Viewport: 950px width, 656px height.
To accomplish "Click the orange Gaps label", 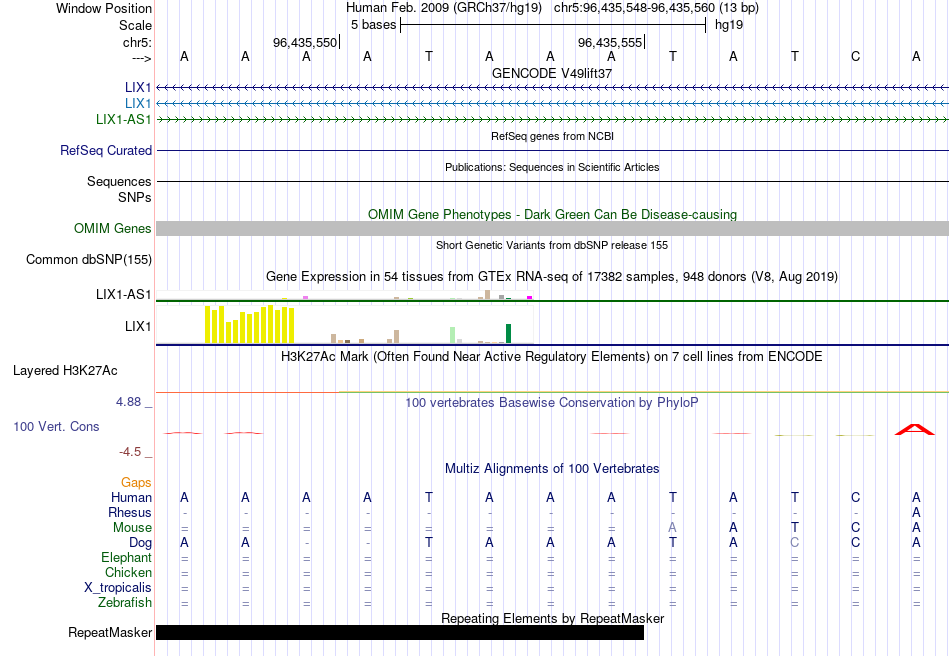I will coord(136,483).
